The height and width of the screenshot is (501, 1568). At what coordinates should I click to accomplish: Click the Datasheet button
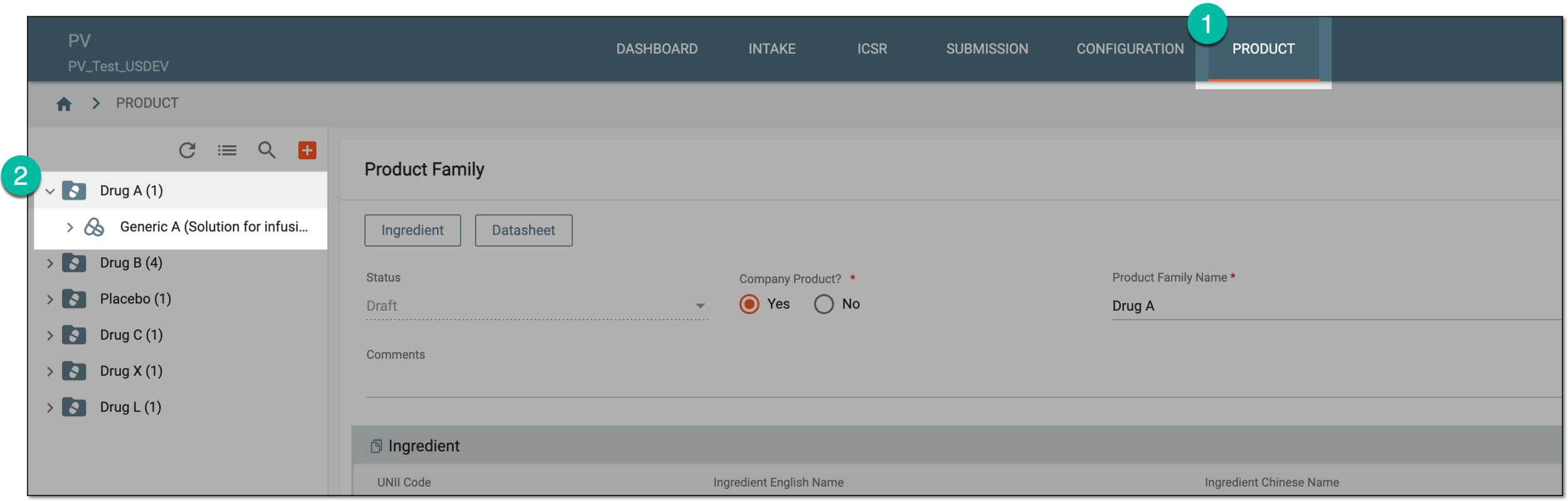point(524,230)
